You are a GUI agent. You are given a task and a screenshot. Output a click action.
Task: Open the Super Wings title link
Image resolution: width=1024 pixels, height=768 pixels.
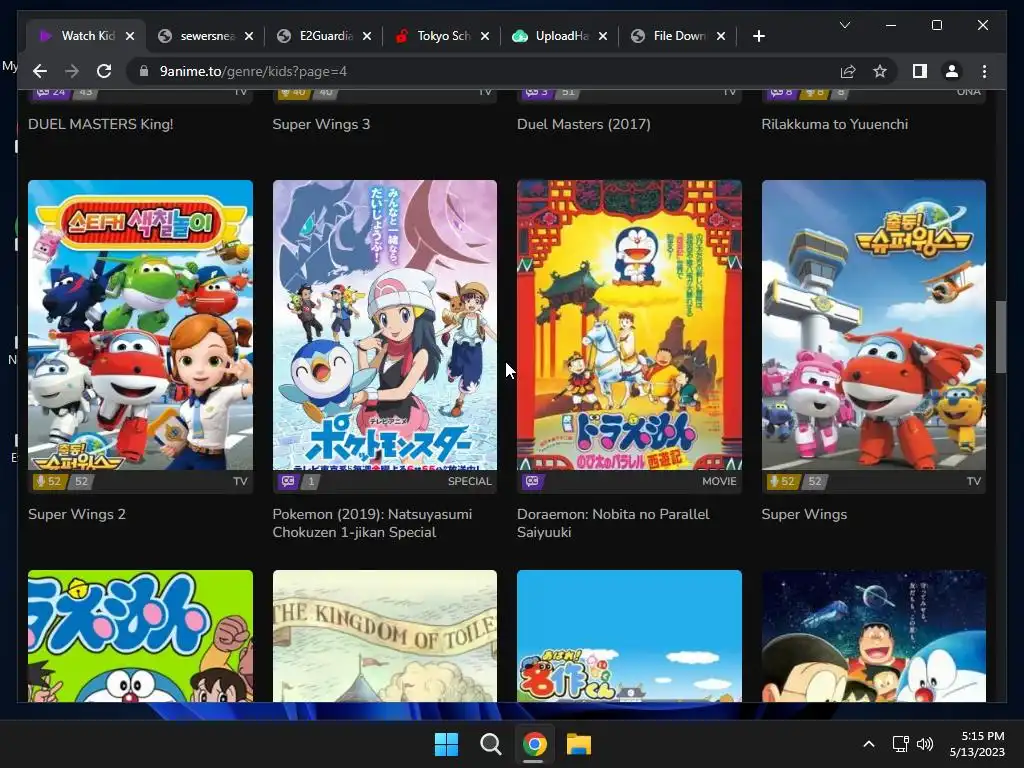pos(804,514)
